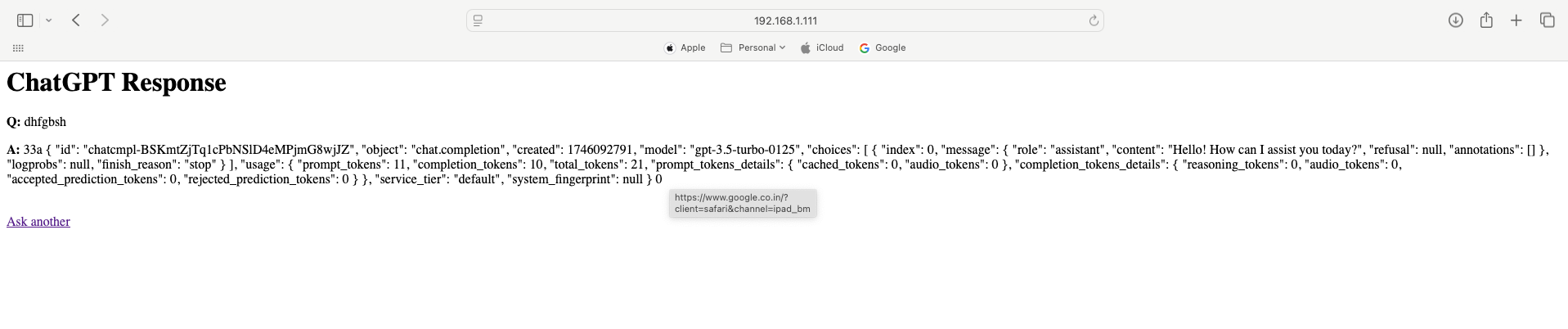Open the Share sheet icon
This screenshot has width=1568, height=329.
pyautogui.click(x=1486, y=20)
